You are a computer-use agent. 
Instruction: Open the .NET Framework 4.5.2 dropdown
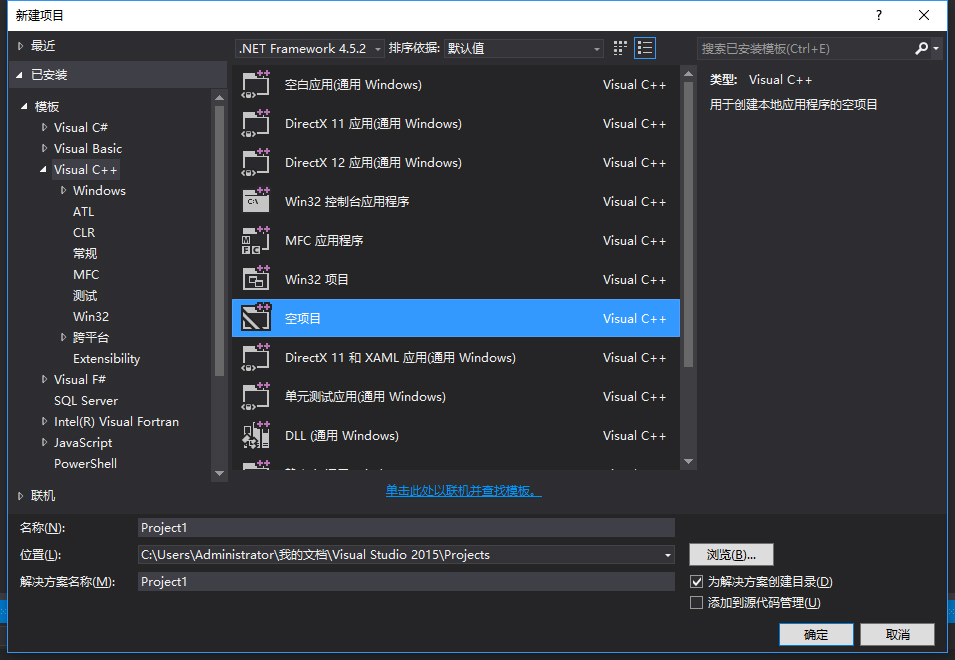tap(310, 48)
